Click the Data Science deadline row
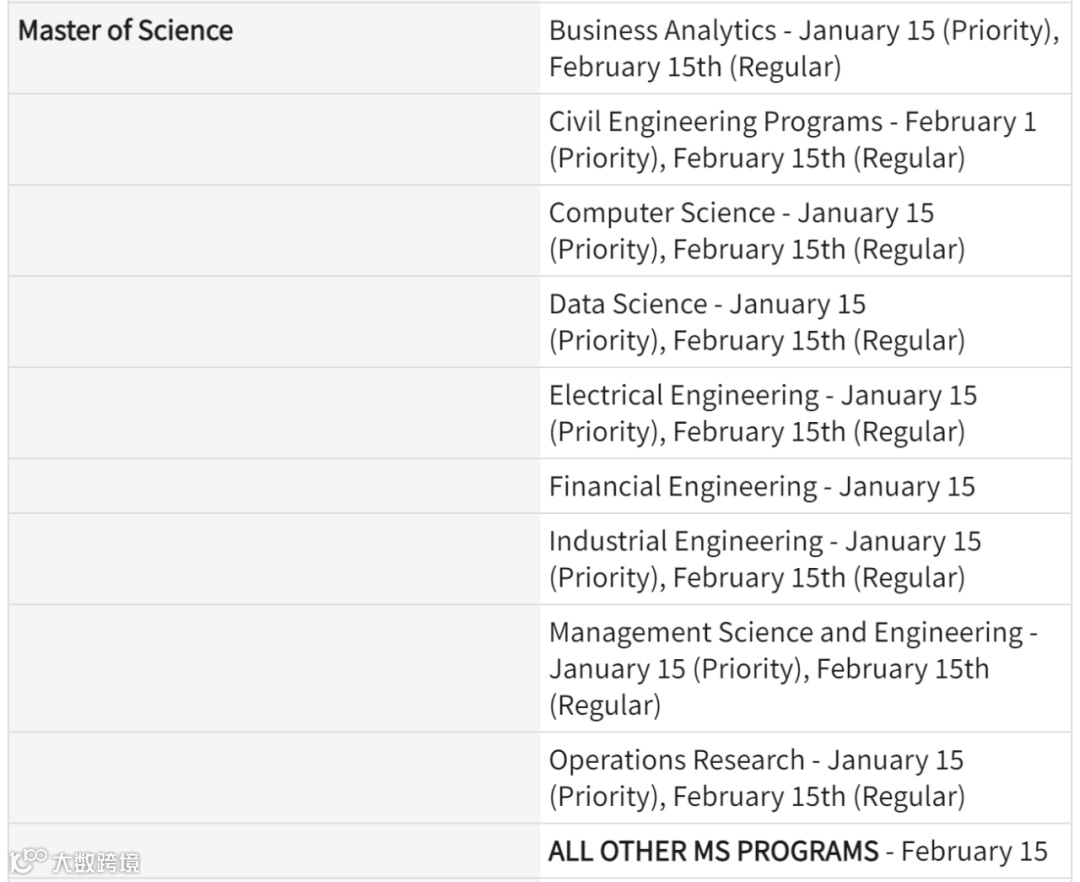1080x882 pixels. coord(756,322)
